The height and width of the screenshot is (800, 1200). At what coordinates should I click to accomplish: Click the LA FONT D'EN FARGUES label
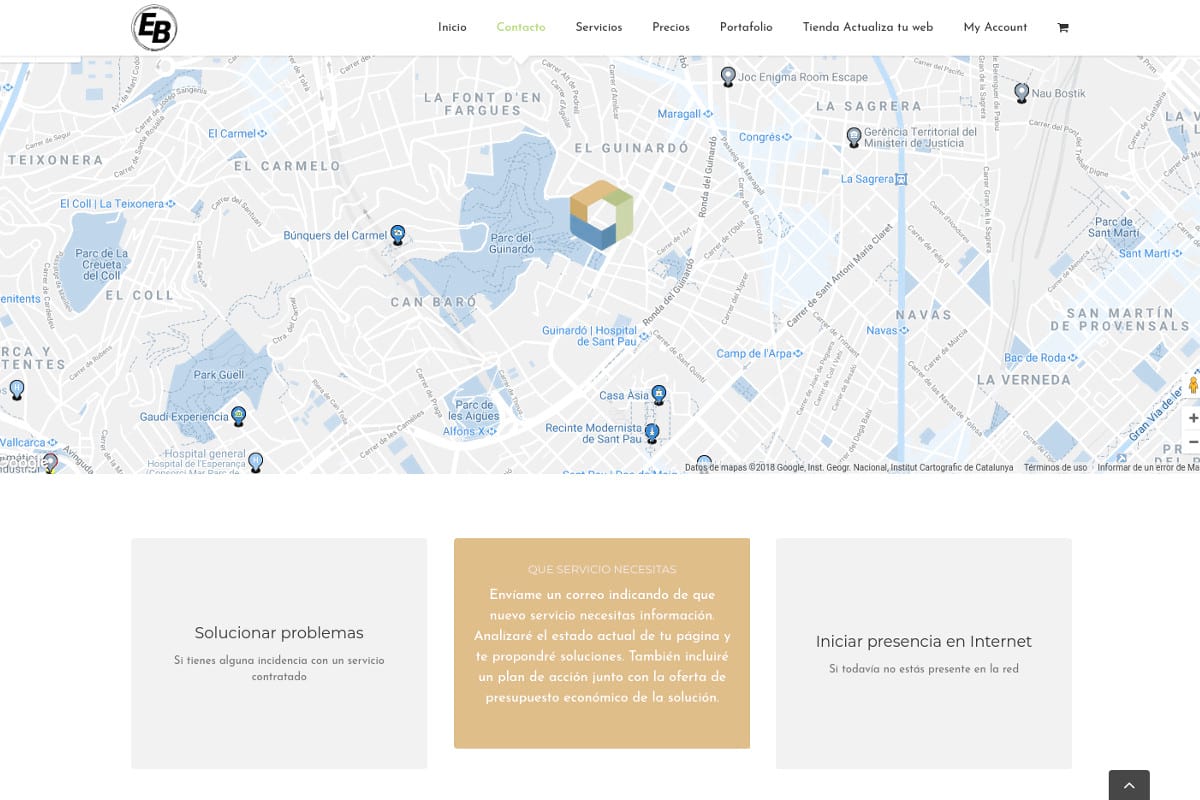tap(483, 104)
